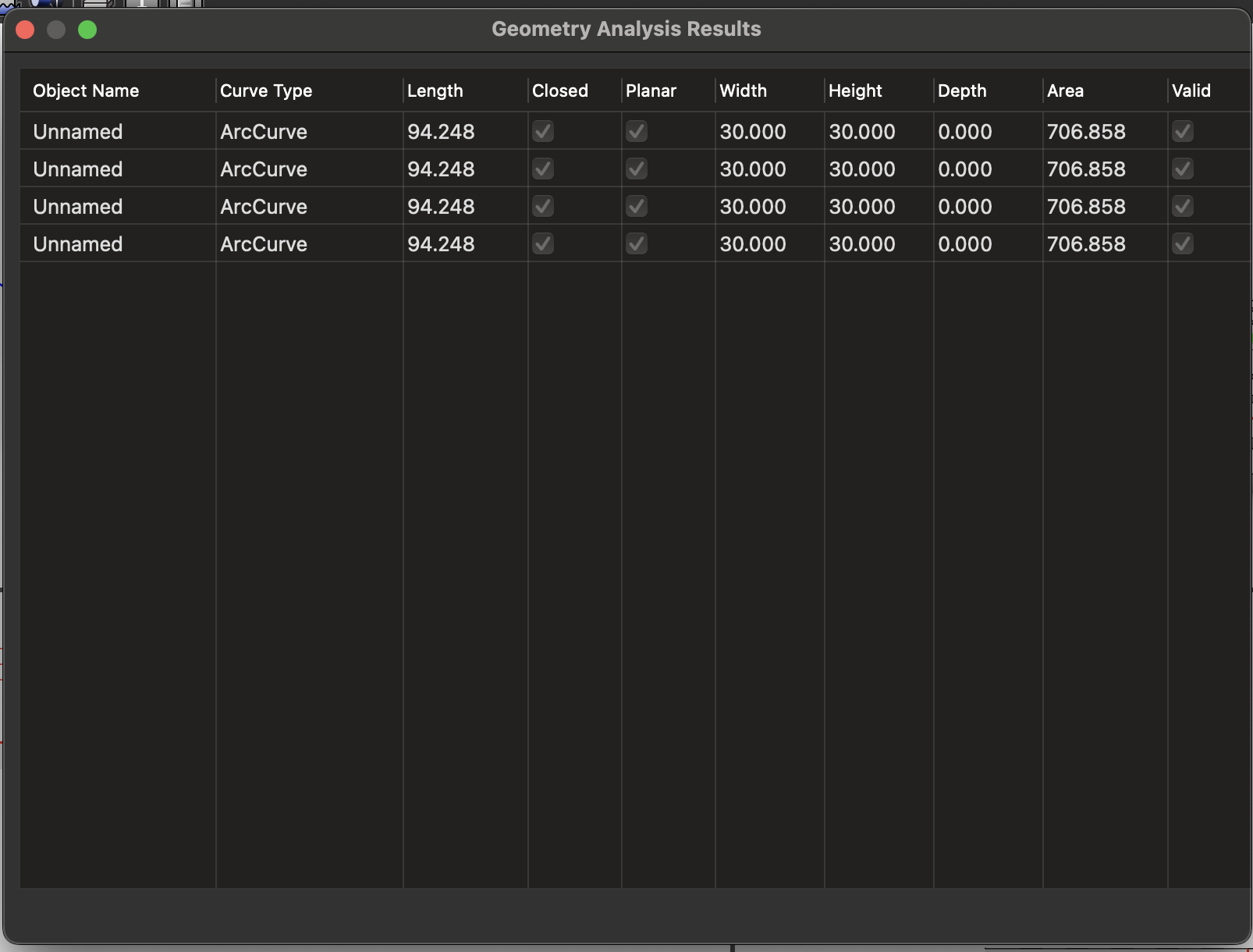Click the green zoom window button

click(87, 30)
